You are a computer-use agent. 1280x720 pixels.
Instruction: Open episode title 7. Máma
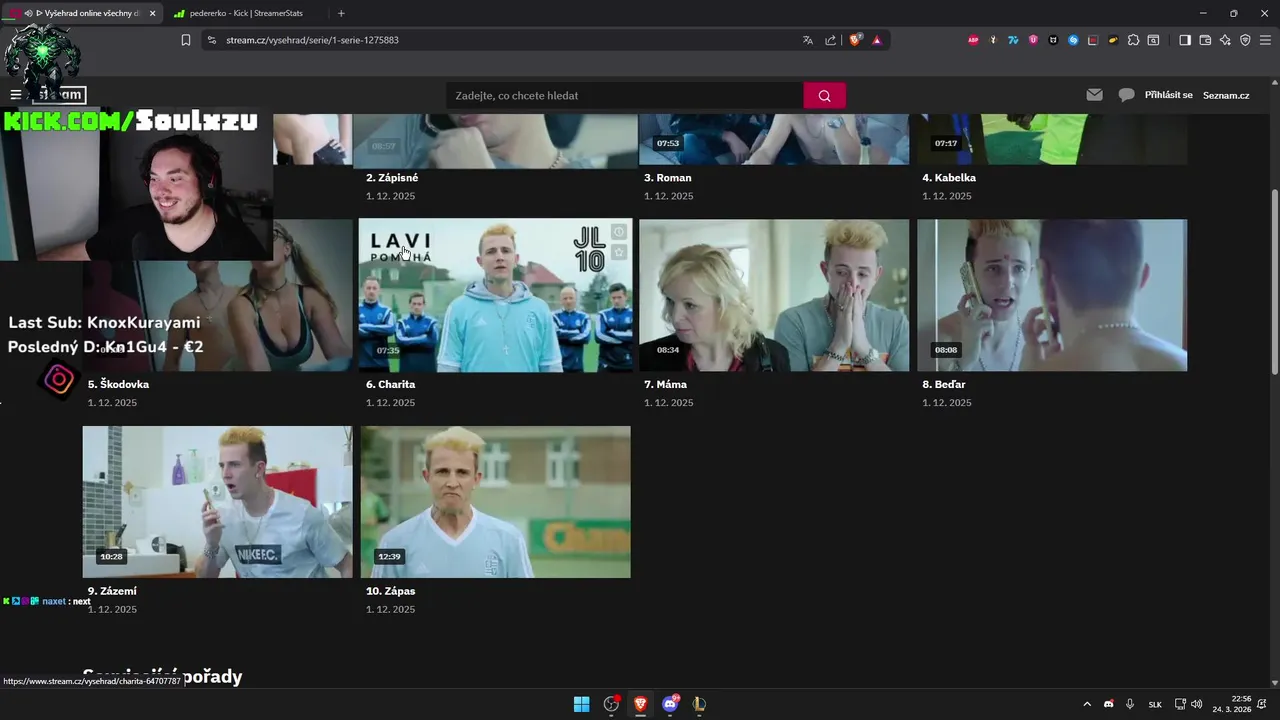(x=665, y=384)
